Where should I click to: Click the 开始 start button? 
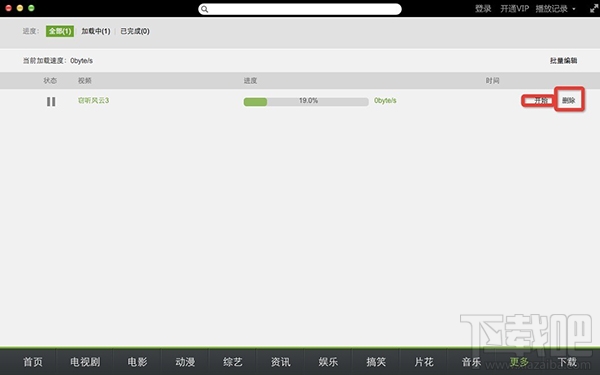(541, 101)
